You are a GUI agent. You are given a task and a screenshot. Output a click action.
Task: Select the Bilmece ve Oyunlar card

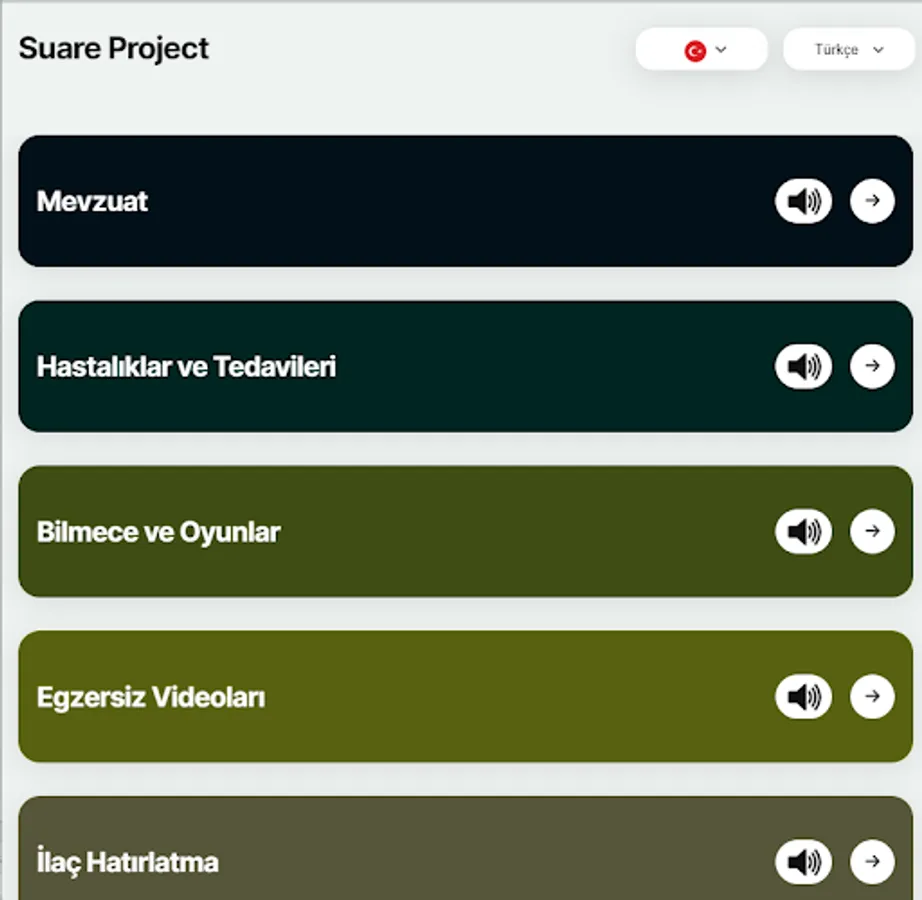tap(400, 531)
